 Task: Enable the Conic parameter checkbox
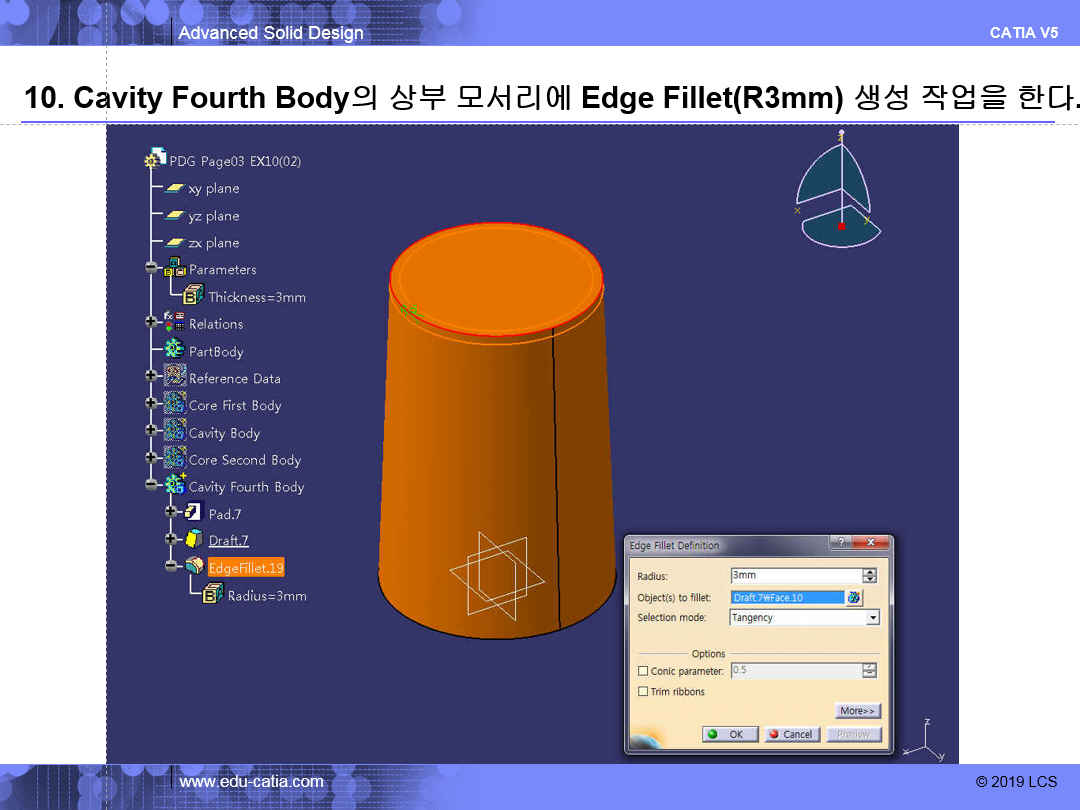643,671
